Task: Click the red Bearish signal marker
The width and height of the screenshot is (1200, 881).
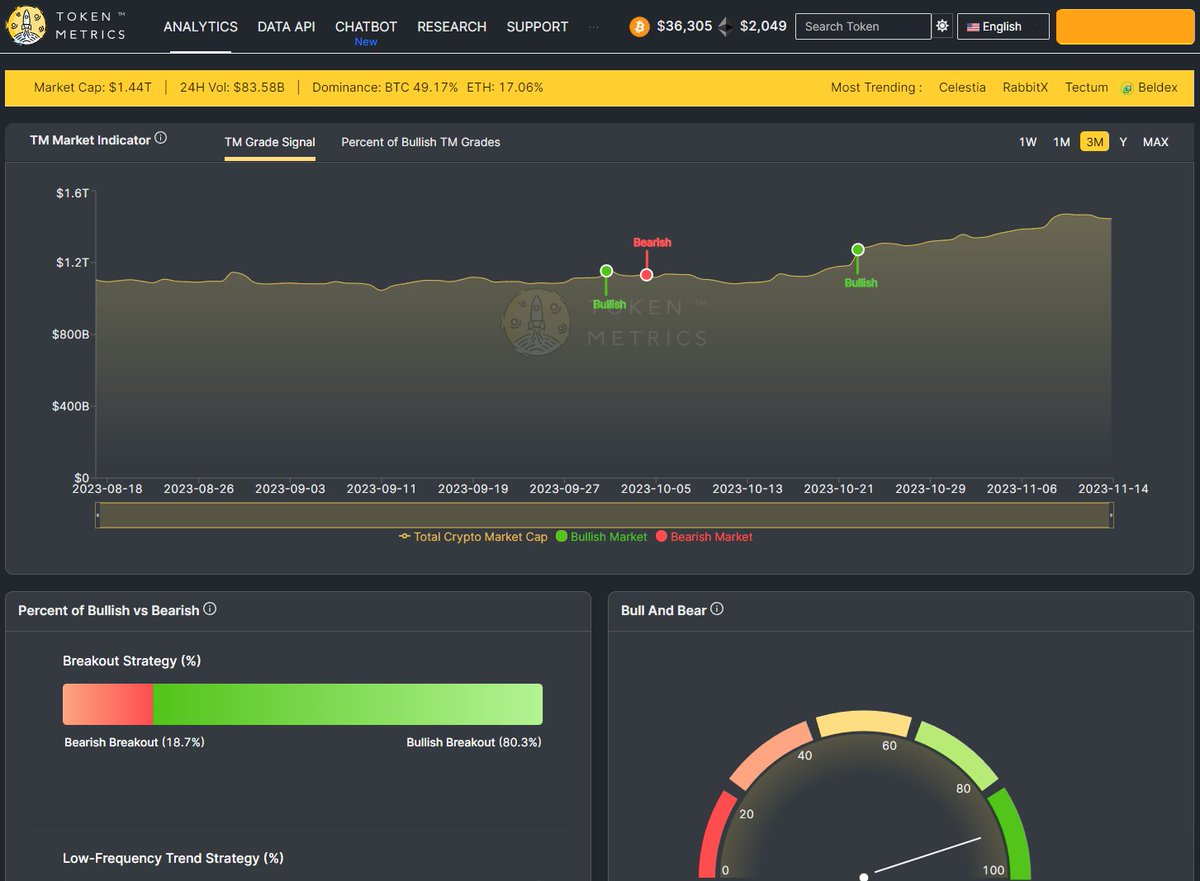Action: click(x=647, y=274)
